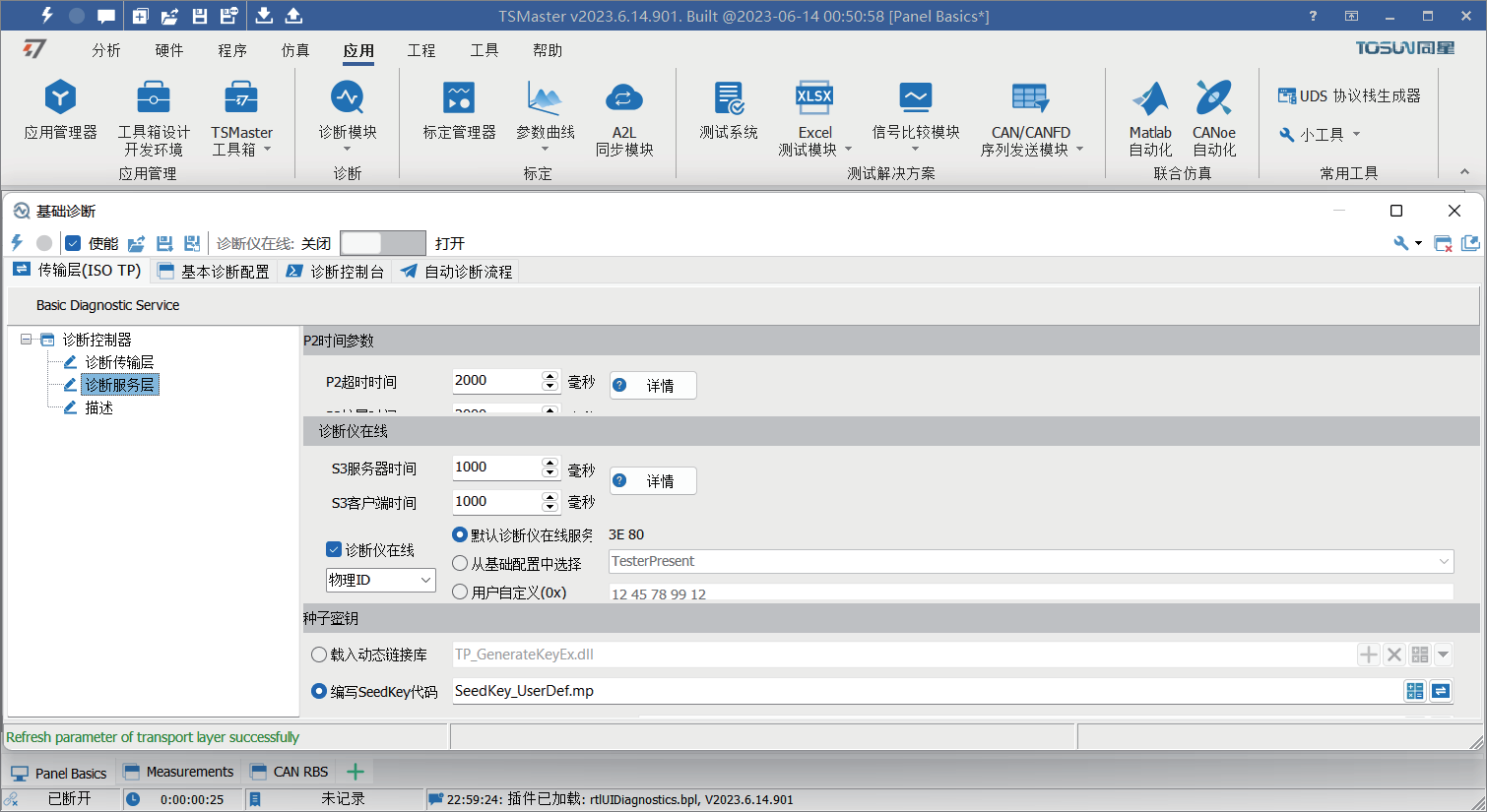Select the 从基础配置中选择 radio option
The width and height of the screenshot is (1487, 812).
[460, 564]
